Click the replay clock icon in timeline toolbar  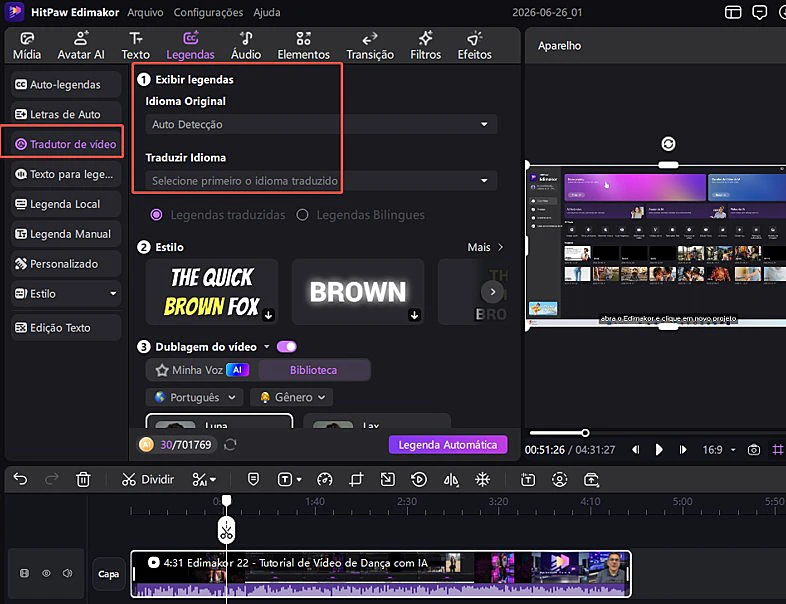click(419, 480)
